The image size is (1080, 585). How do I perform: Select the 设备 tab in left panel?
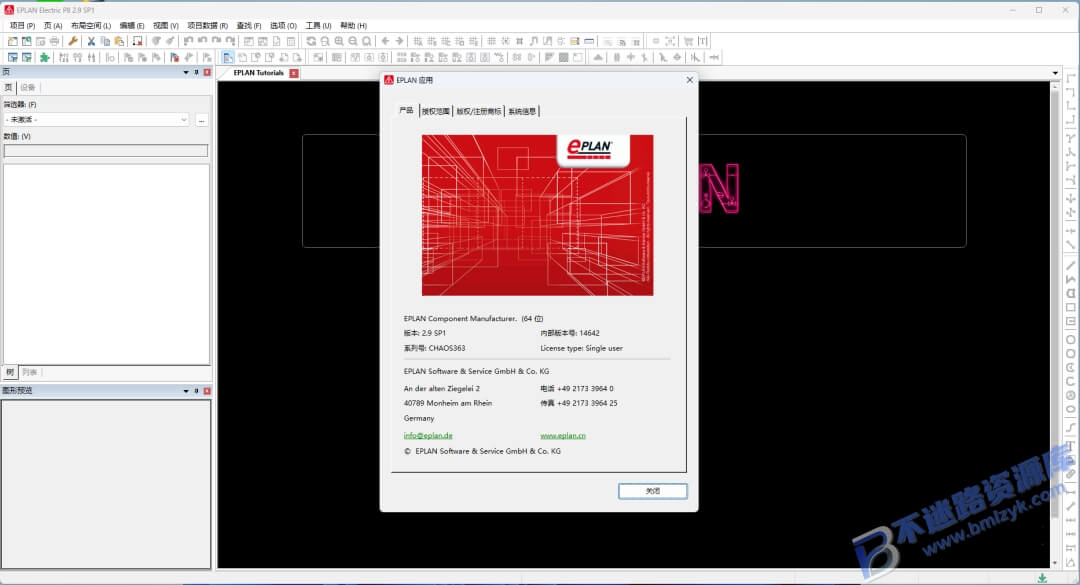pyautogui.click(x=28, y=88)
